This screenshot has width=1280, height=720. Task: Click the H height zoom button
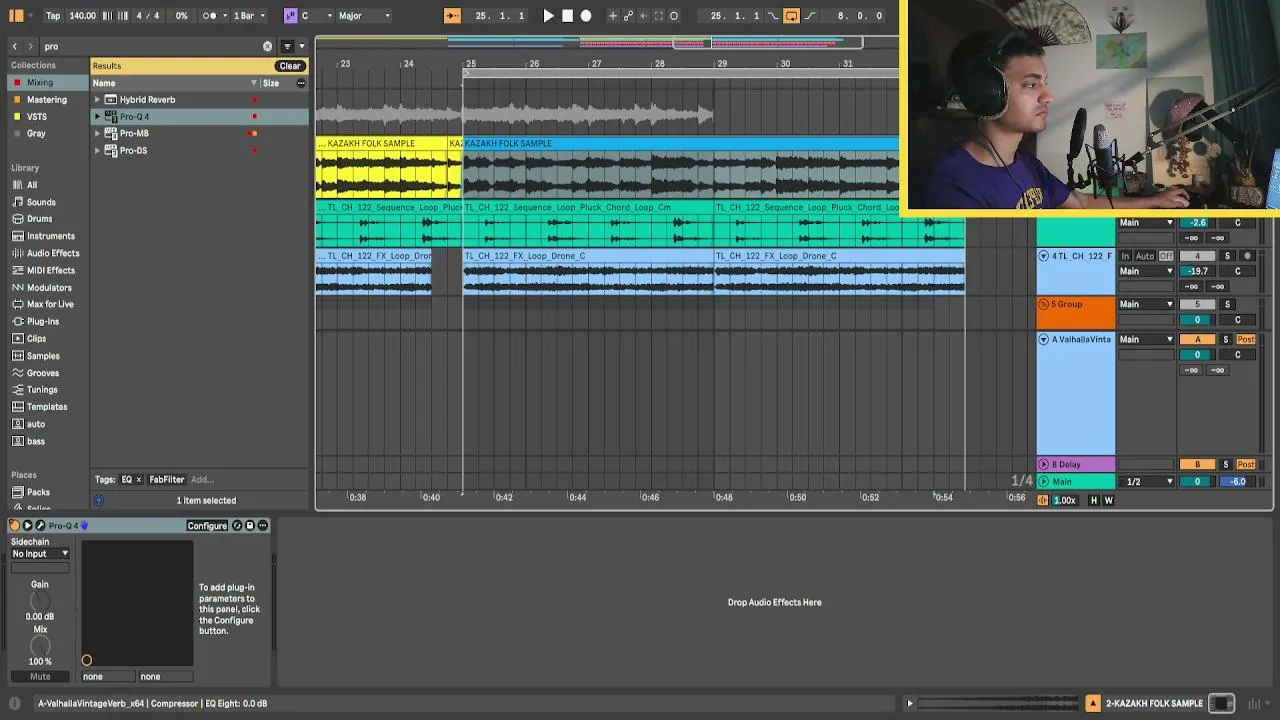click(1093, 501)
